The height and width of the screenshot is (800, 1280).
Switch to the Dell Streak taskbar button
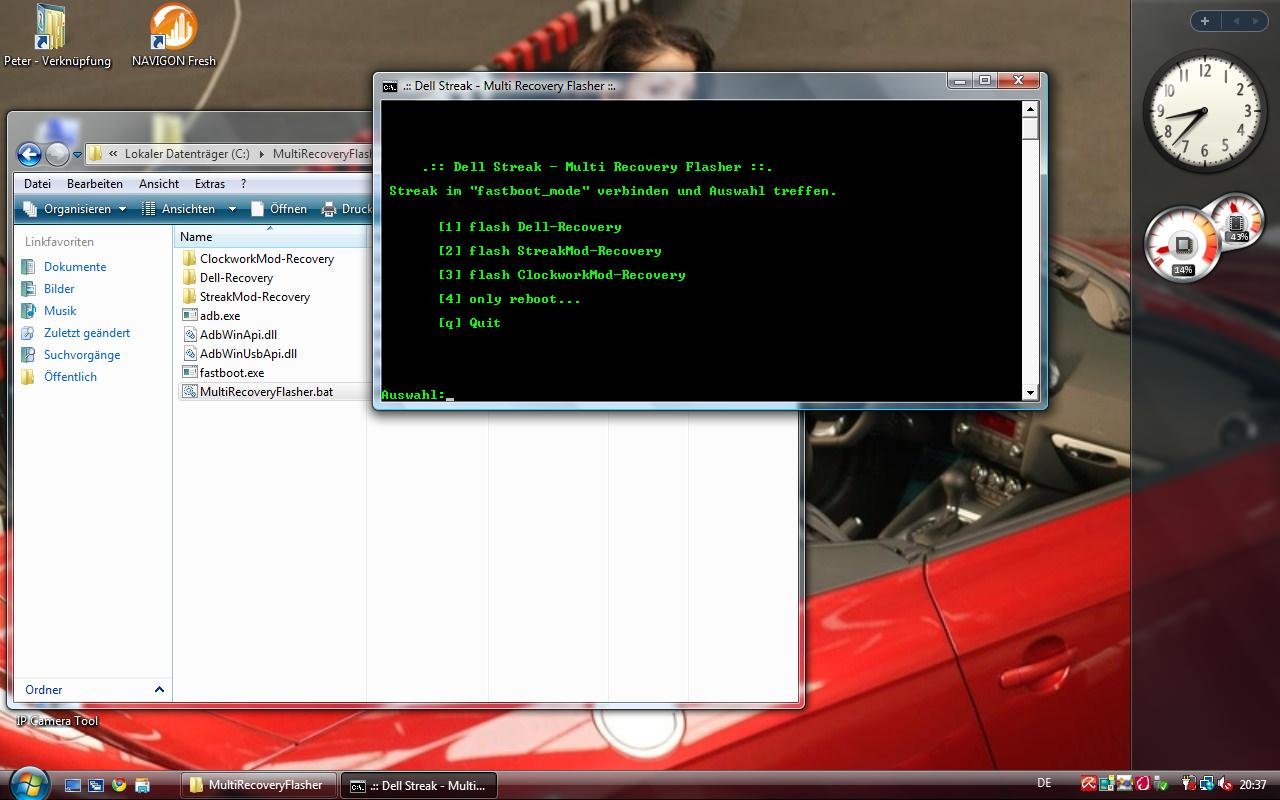tap(419, 785)
